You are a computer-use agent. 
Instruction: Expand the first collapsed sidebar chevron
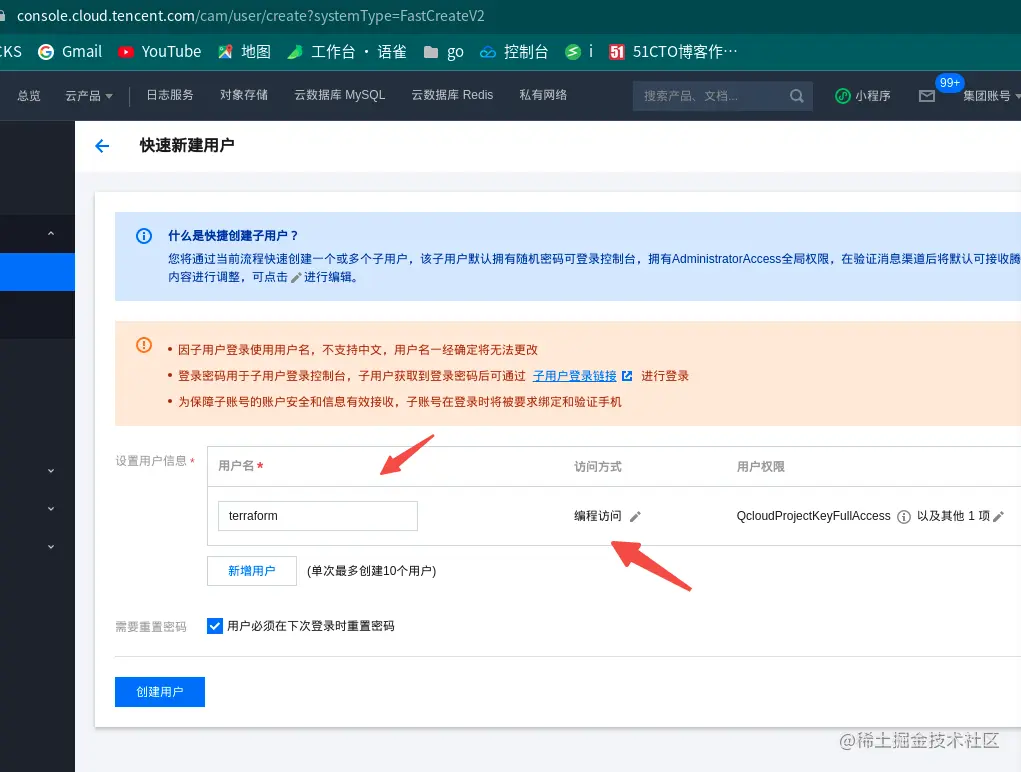(51, 471)
